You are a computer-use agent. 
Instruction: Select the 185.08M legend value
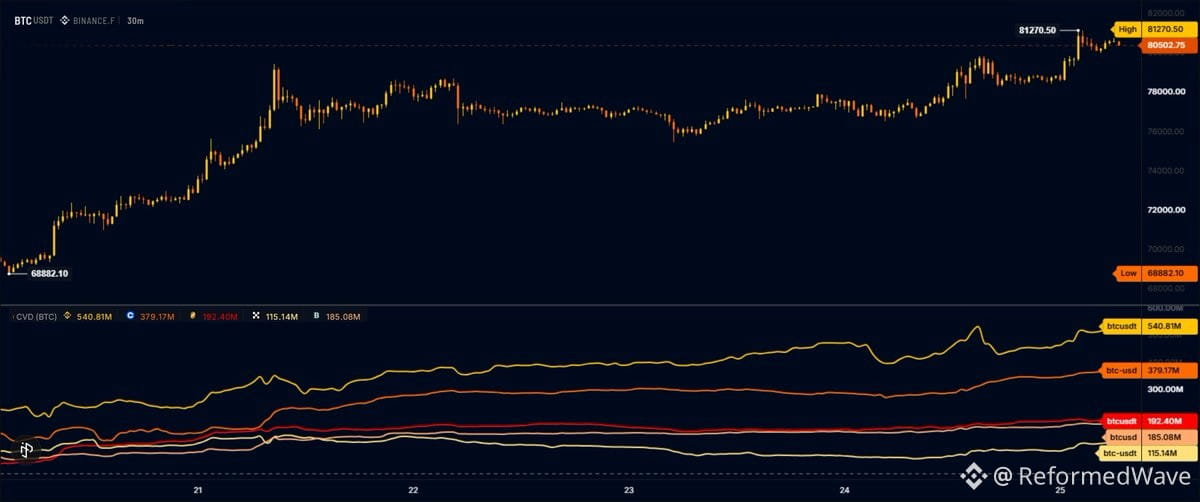(342, 316)
